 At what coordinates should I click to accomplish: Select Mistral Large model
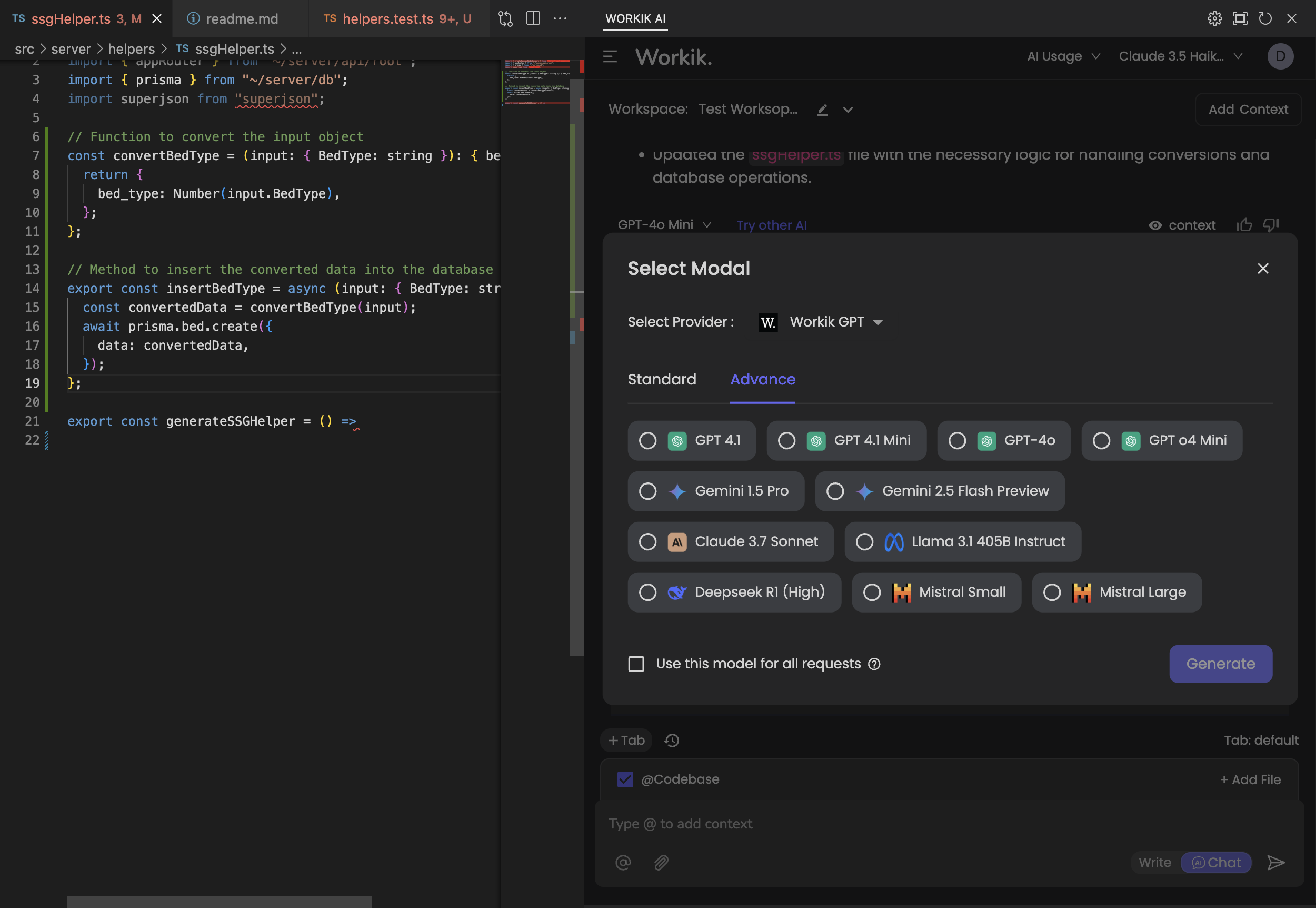tap(1116, 592)
